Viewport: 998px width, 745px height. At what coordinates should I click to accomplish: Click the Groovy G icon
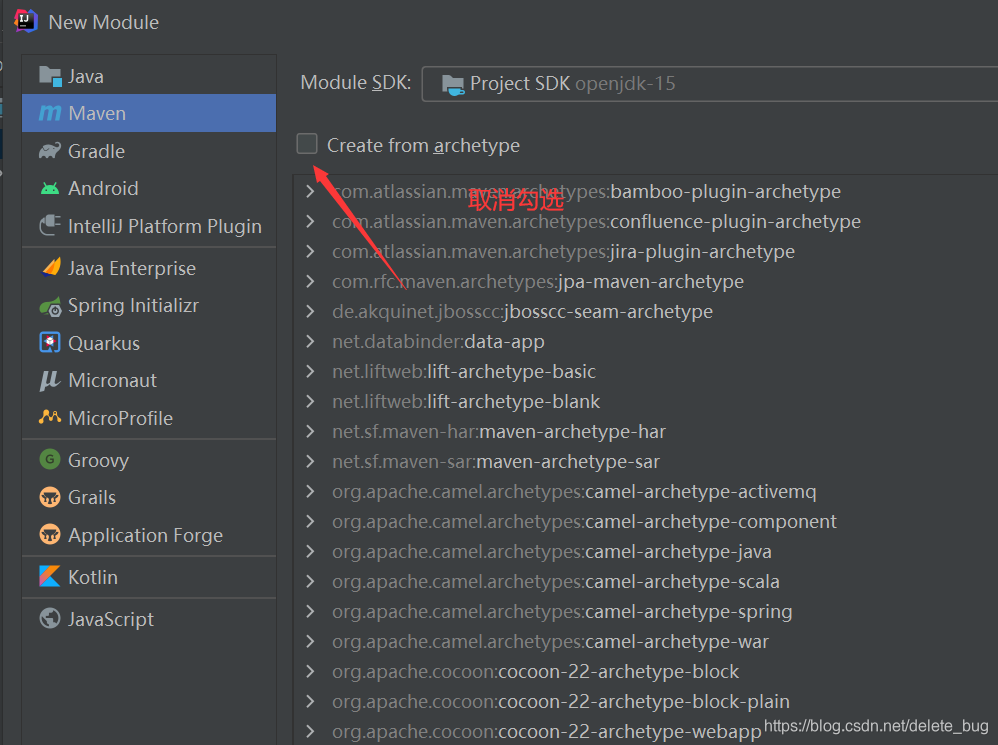[x=50, y=459]
